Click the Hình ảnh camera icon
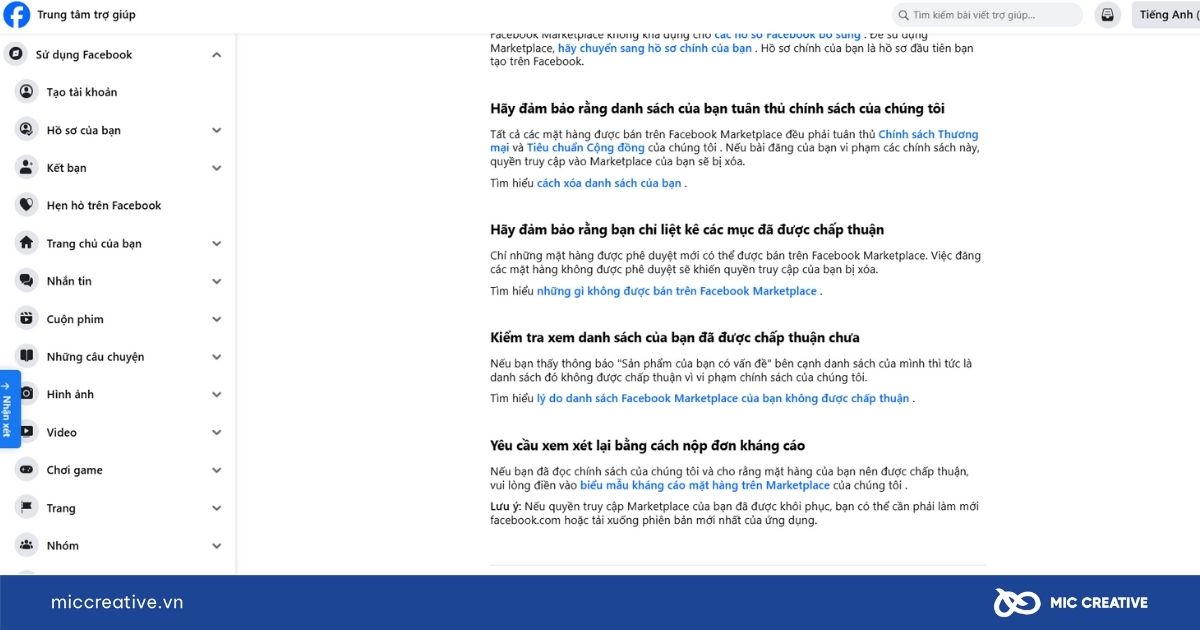 click(26, 394)
